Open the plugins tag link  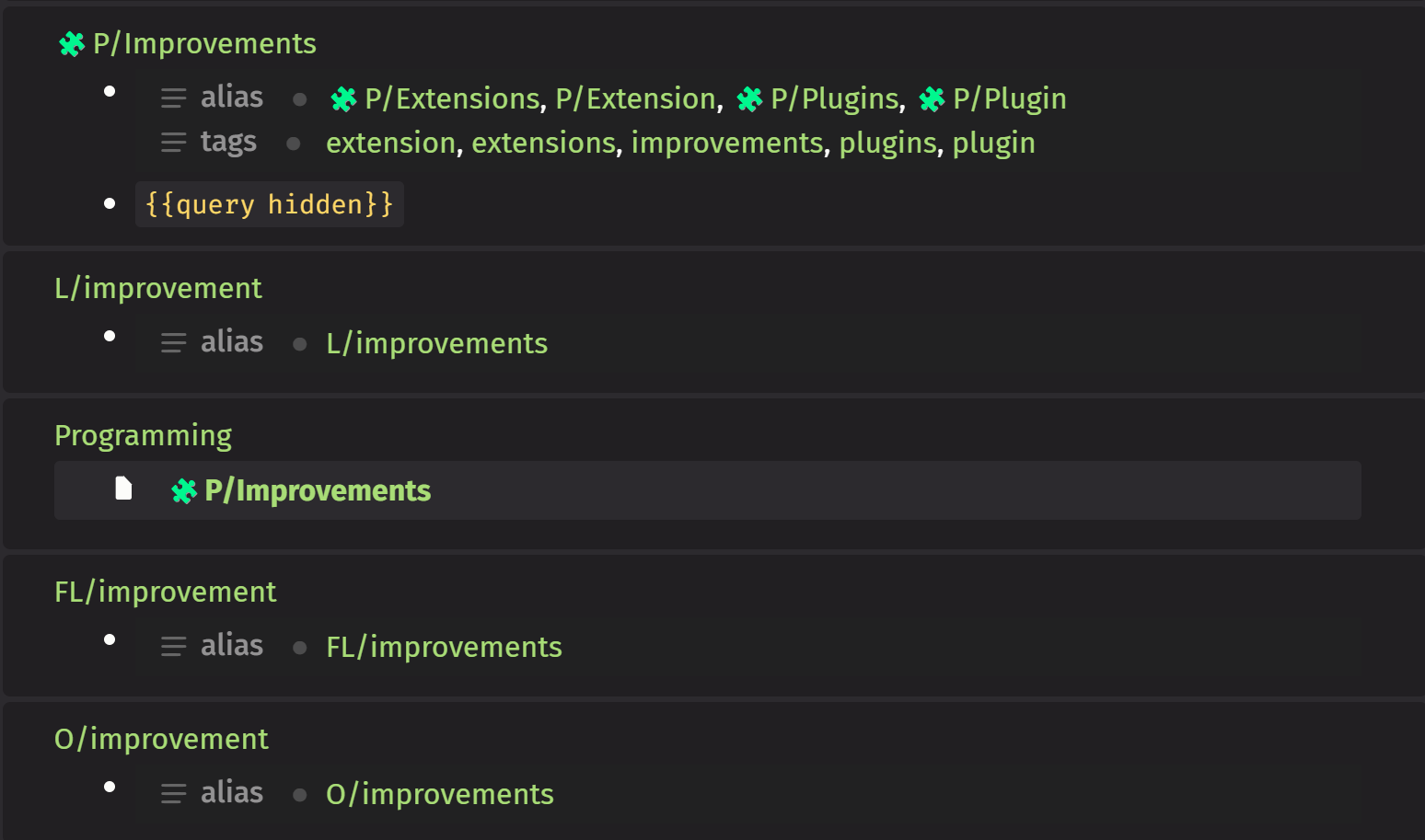coord(887,143)
